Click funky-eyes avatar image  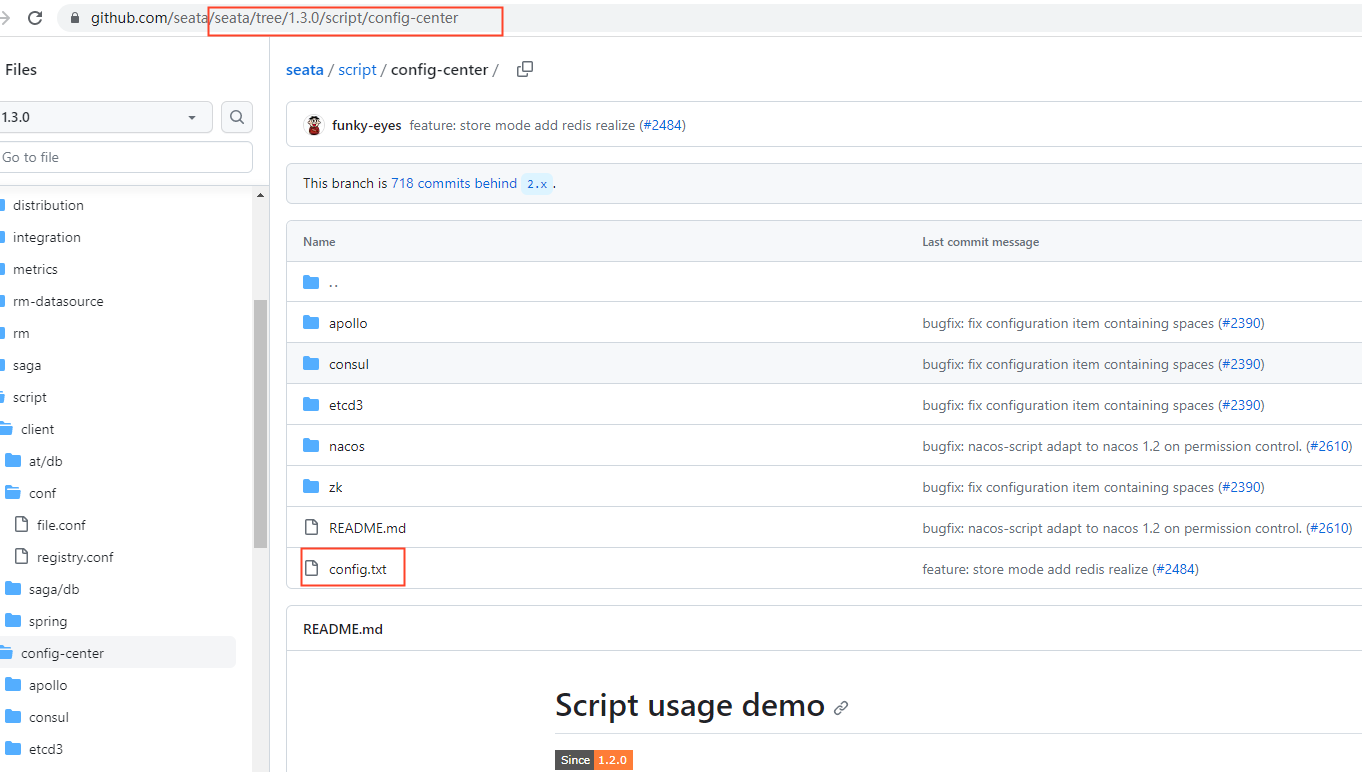click(314, 126)
